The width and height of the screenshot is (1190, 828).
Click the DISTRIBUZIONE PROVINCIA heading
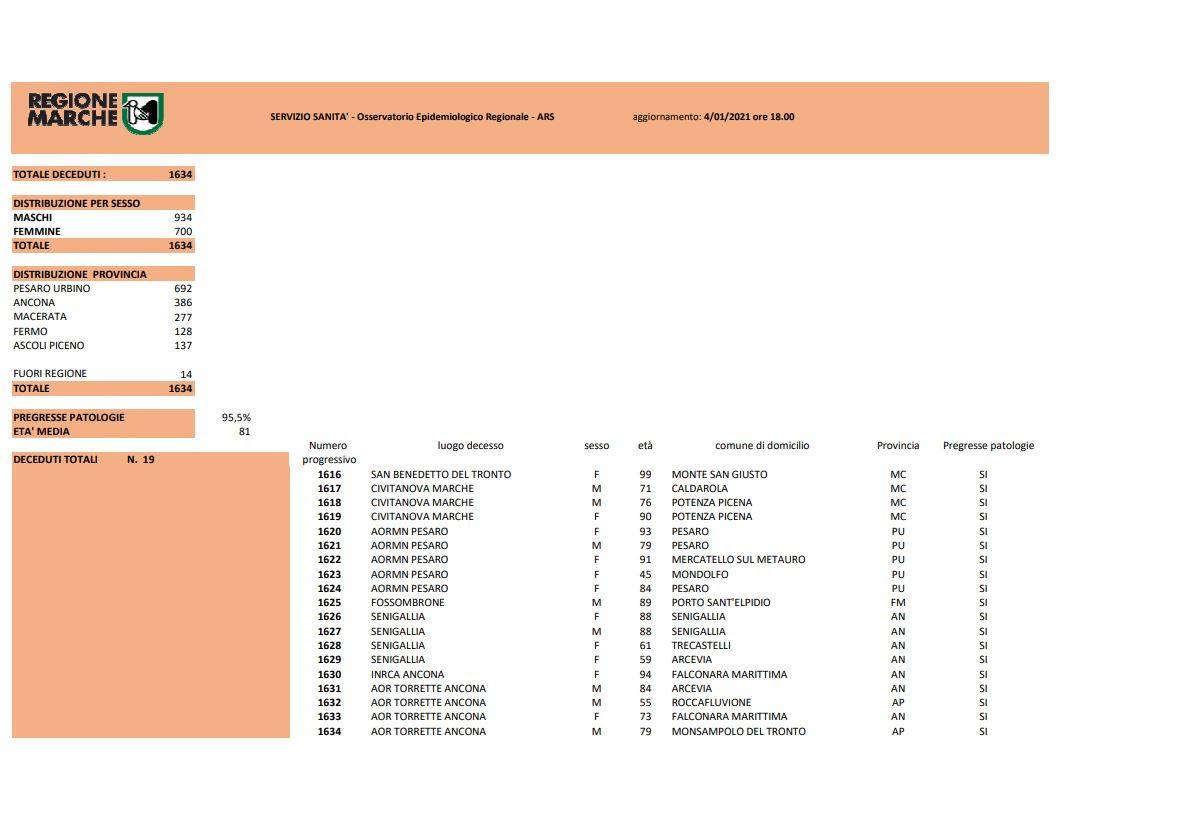click(80, 275)
